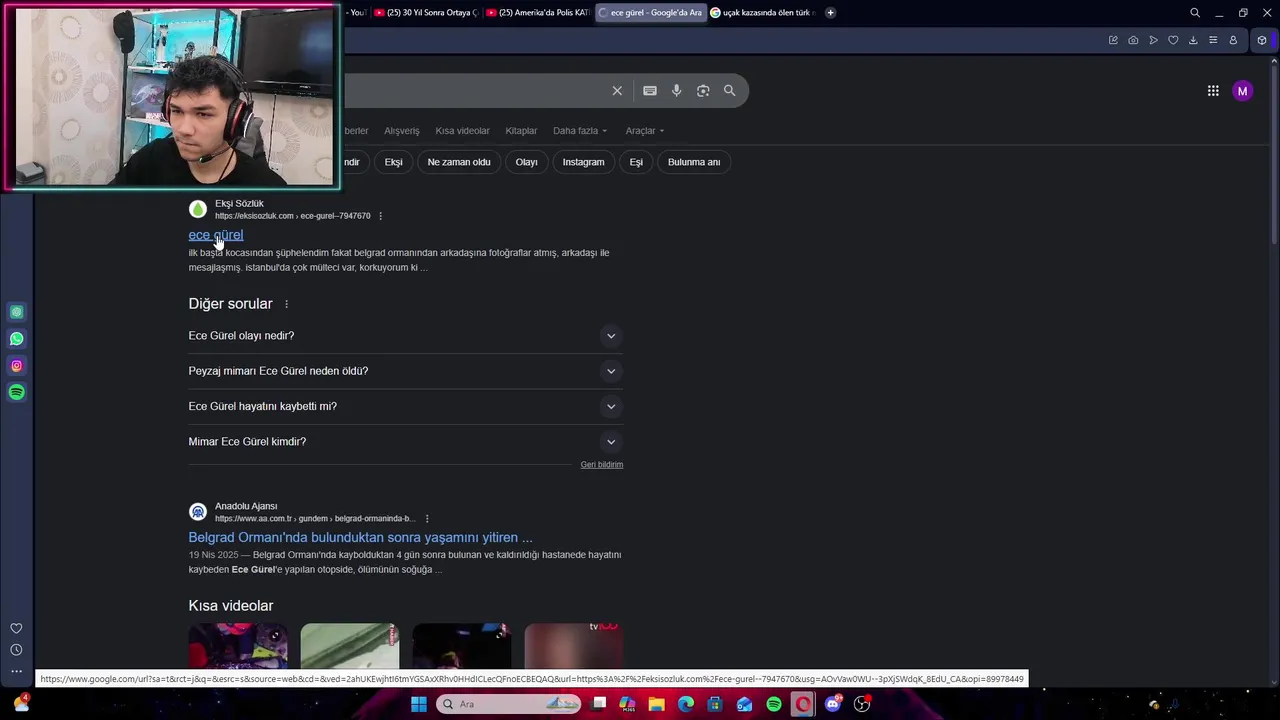Search tabs with top magnifier icon
Screen dimensions: 1280x720
(1195, 13)
